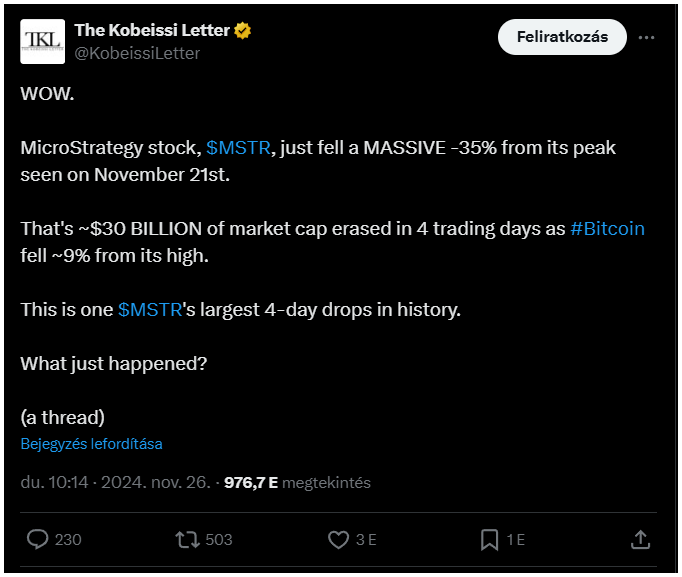Open the three-dot more options menu

click(646, 38)
